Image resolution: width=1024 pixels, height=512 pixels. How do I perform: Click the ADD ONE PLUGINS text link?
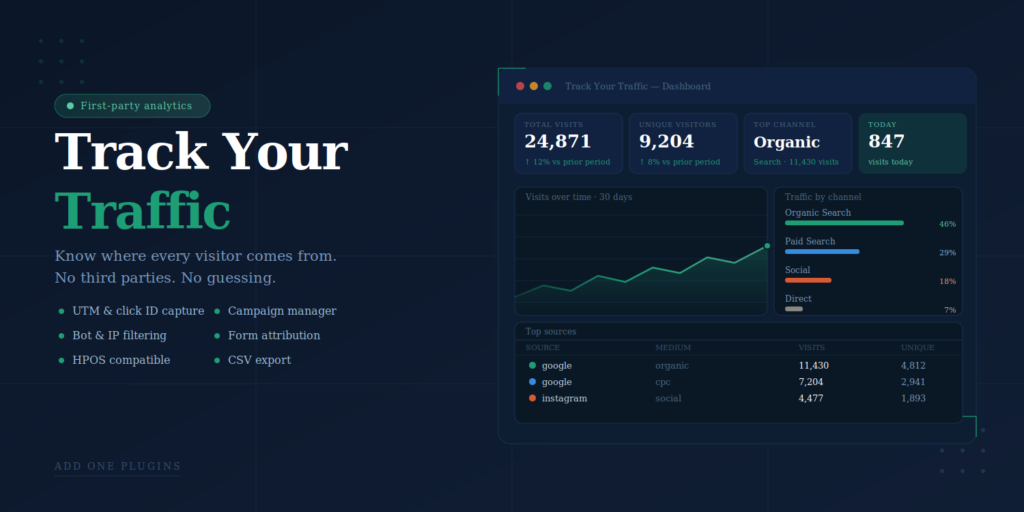click(x=118, y=466)
